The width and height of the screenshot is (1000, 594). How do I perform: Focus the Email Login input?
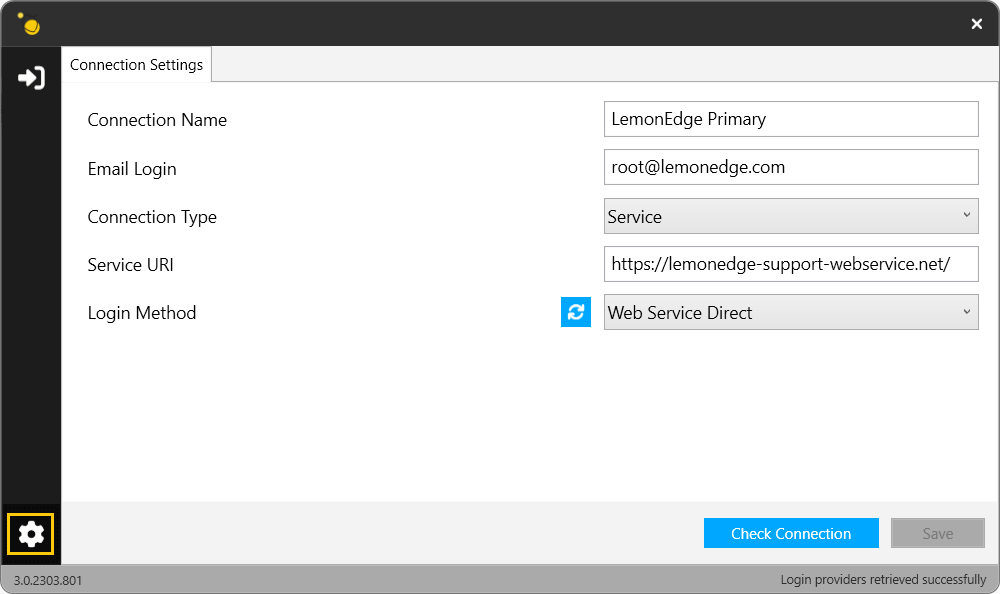click(x=791, y=167)
